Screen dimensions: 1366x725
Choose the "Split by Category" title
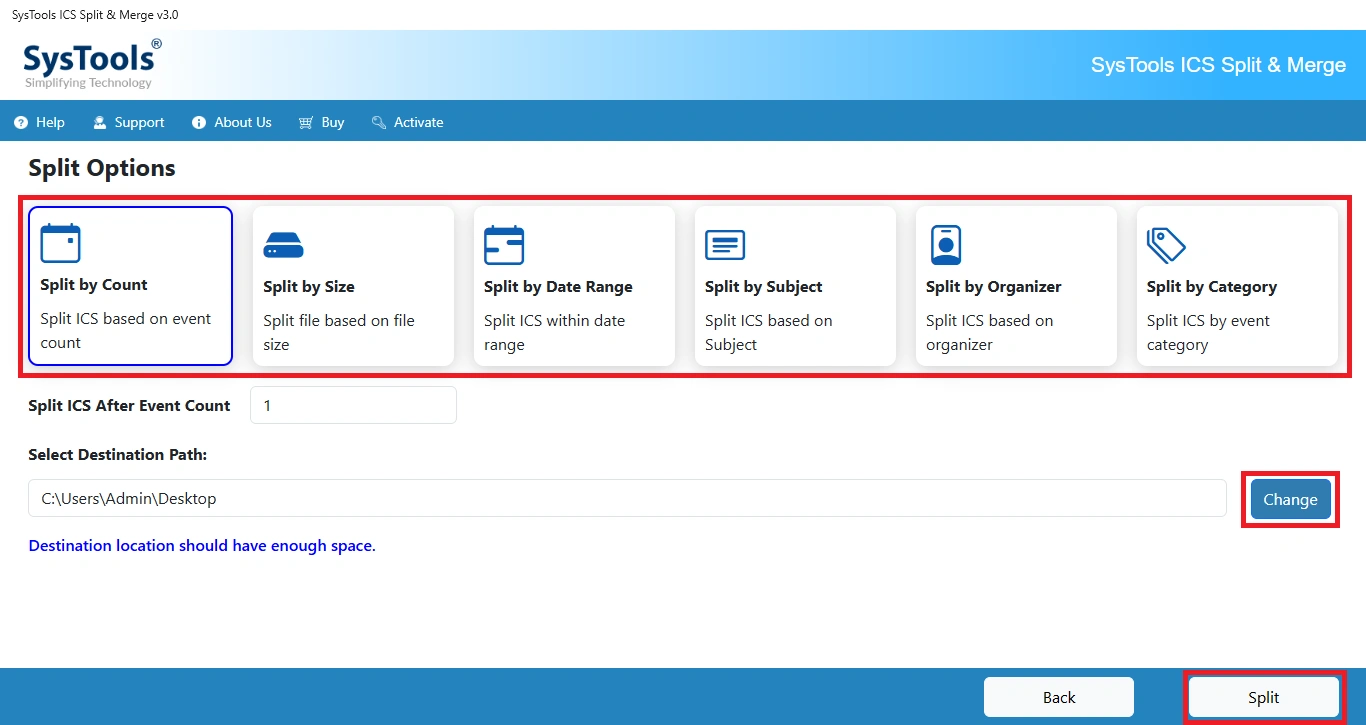[x=1212, y=287]
